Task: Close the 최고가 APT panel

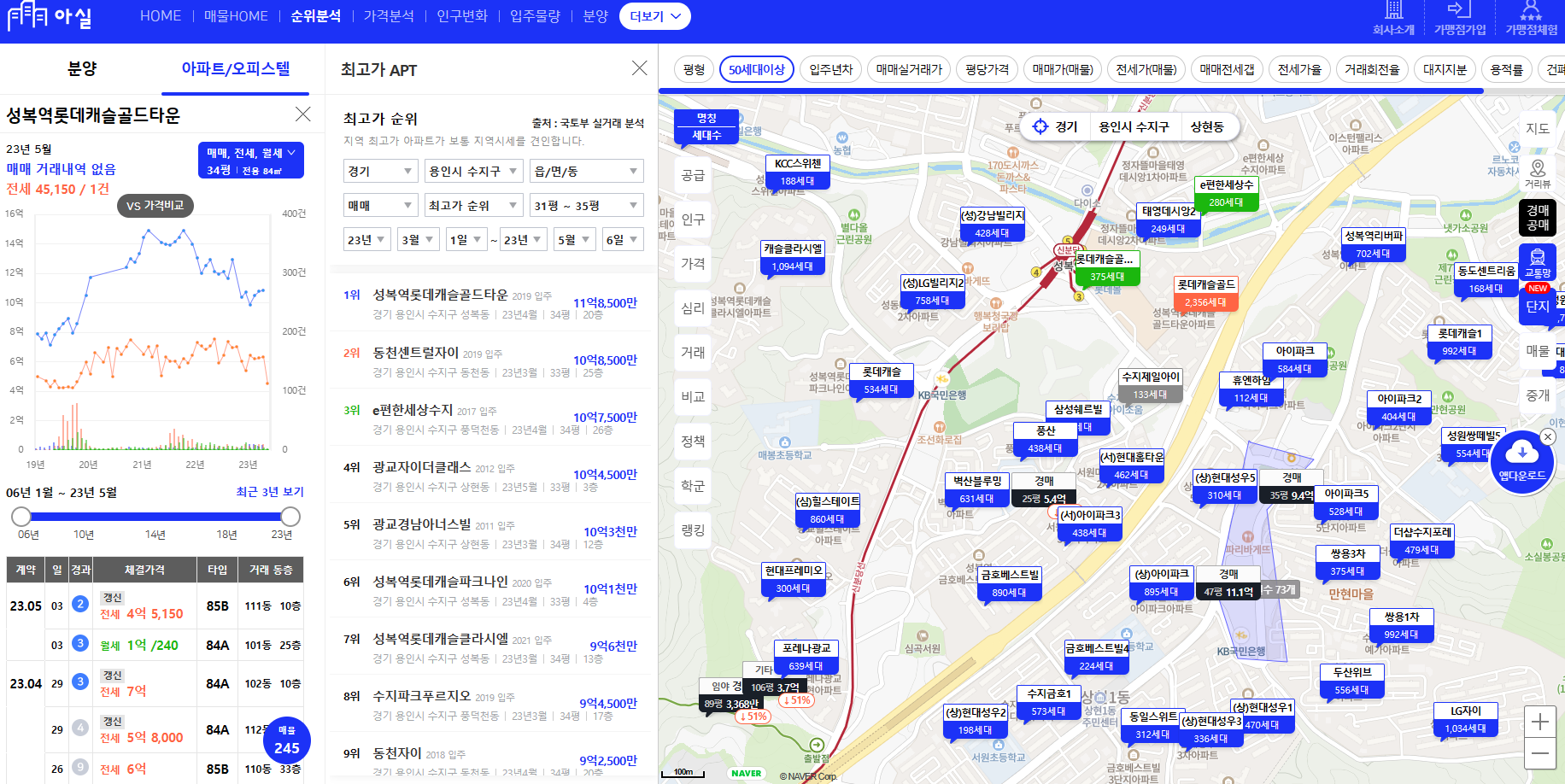Action: [x=639, y=68]
